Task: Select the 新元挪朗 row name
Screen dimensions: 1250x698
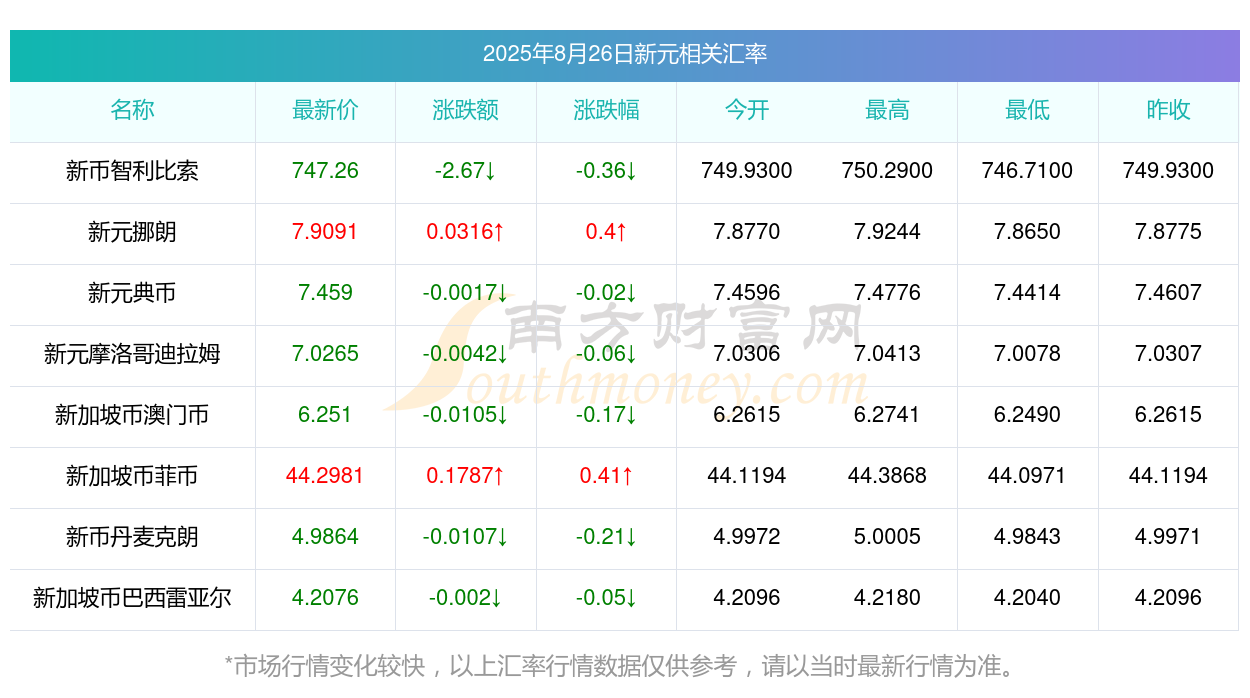Action: [x=132, y=232]
